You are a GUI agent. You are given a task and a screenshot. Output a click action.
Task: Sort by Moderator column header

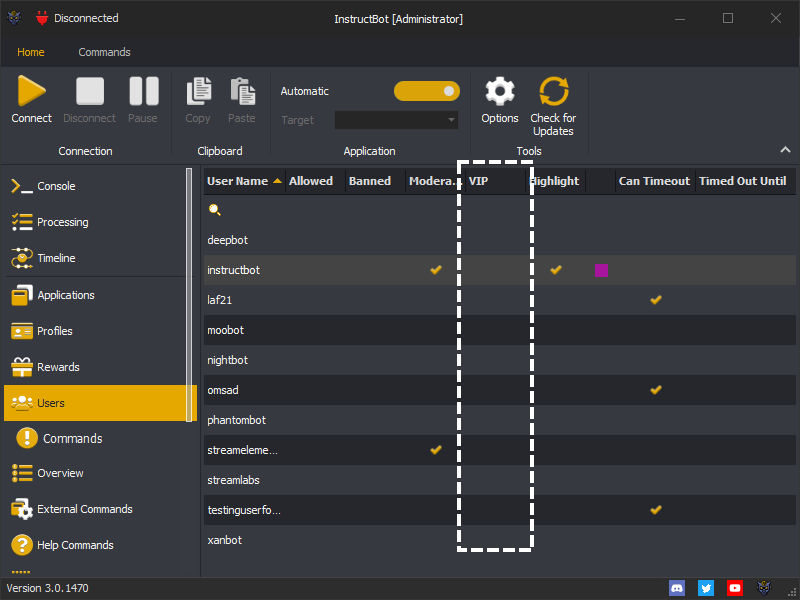click(x=435, y=181)
